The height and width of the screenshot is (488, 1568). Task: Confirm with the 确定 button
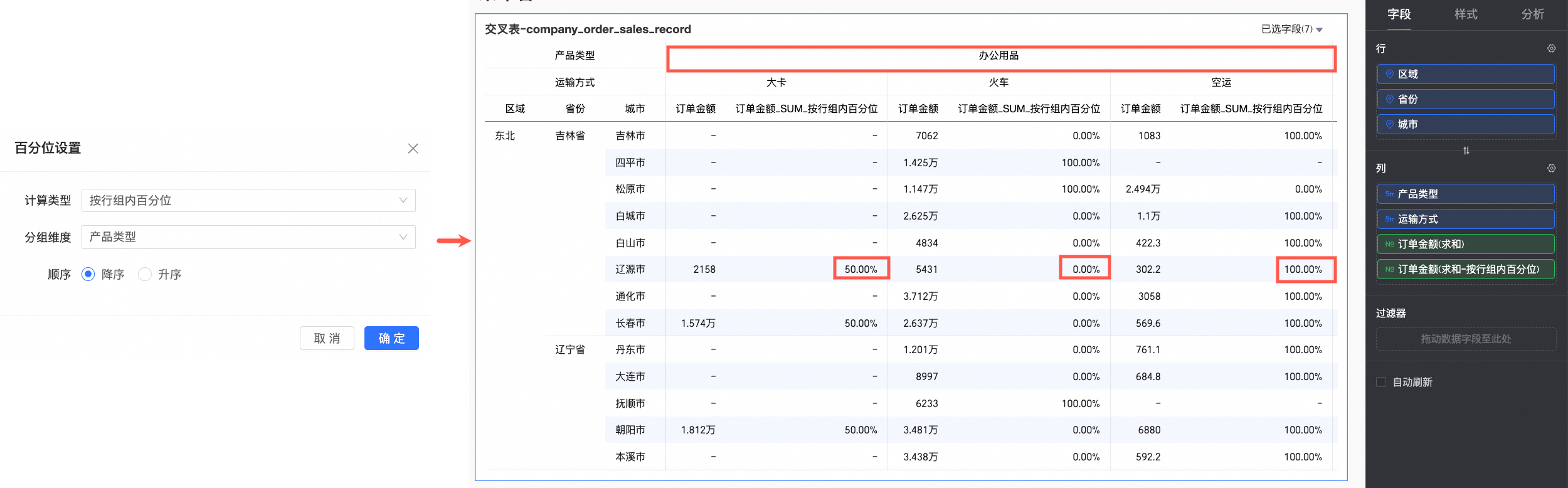click(391, 338)
